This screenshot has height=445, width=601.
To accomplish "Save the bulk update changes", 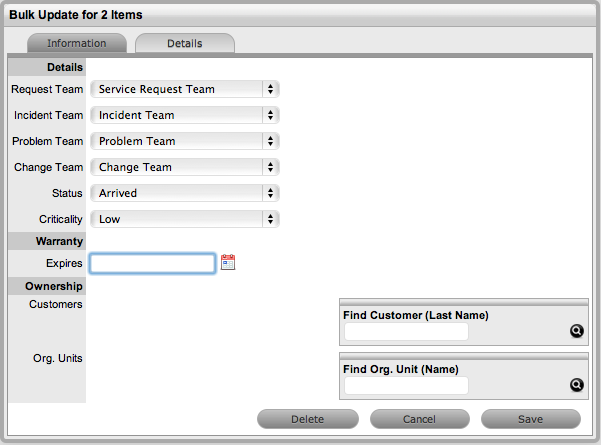I will pyautogui.click(x=530, y=419).
